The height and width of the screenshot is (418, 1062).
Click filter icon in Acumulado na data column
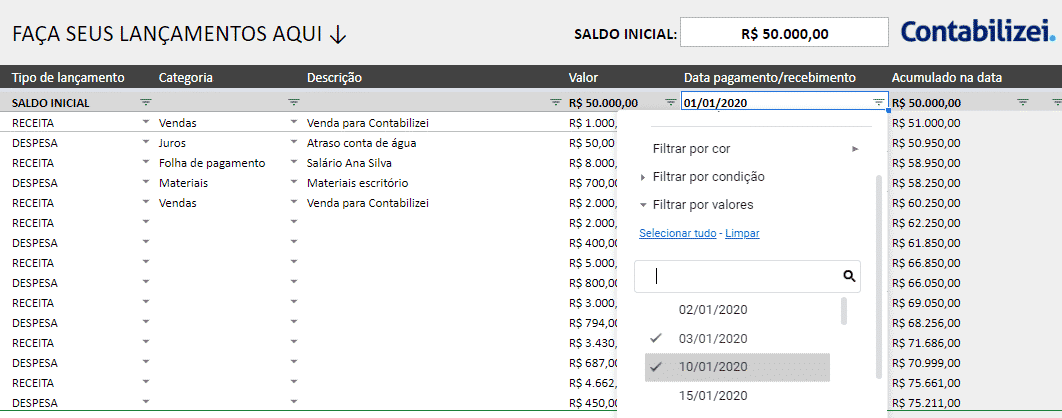pyautogui.click(x=1022, y=102)
